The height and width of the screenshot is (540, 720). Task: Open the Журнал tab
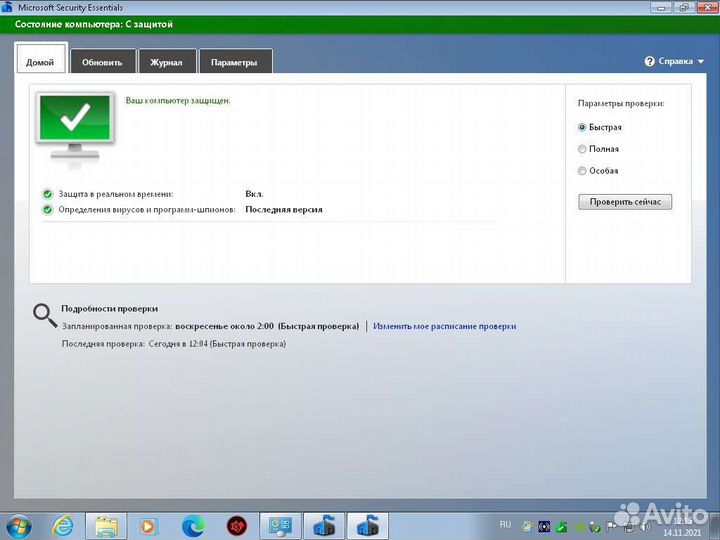point(166,62)
